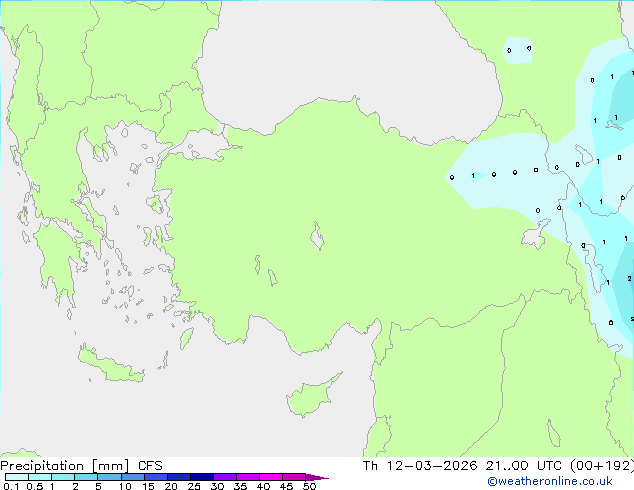Click the 25–30 mm legend swatch
Image resolution: width=634 pixels, height=490 pixels.
[x=201, y=477]
